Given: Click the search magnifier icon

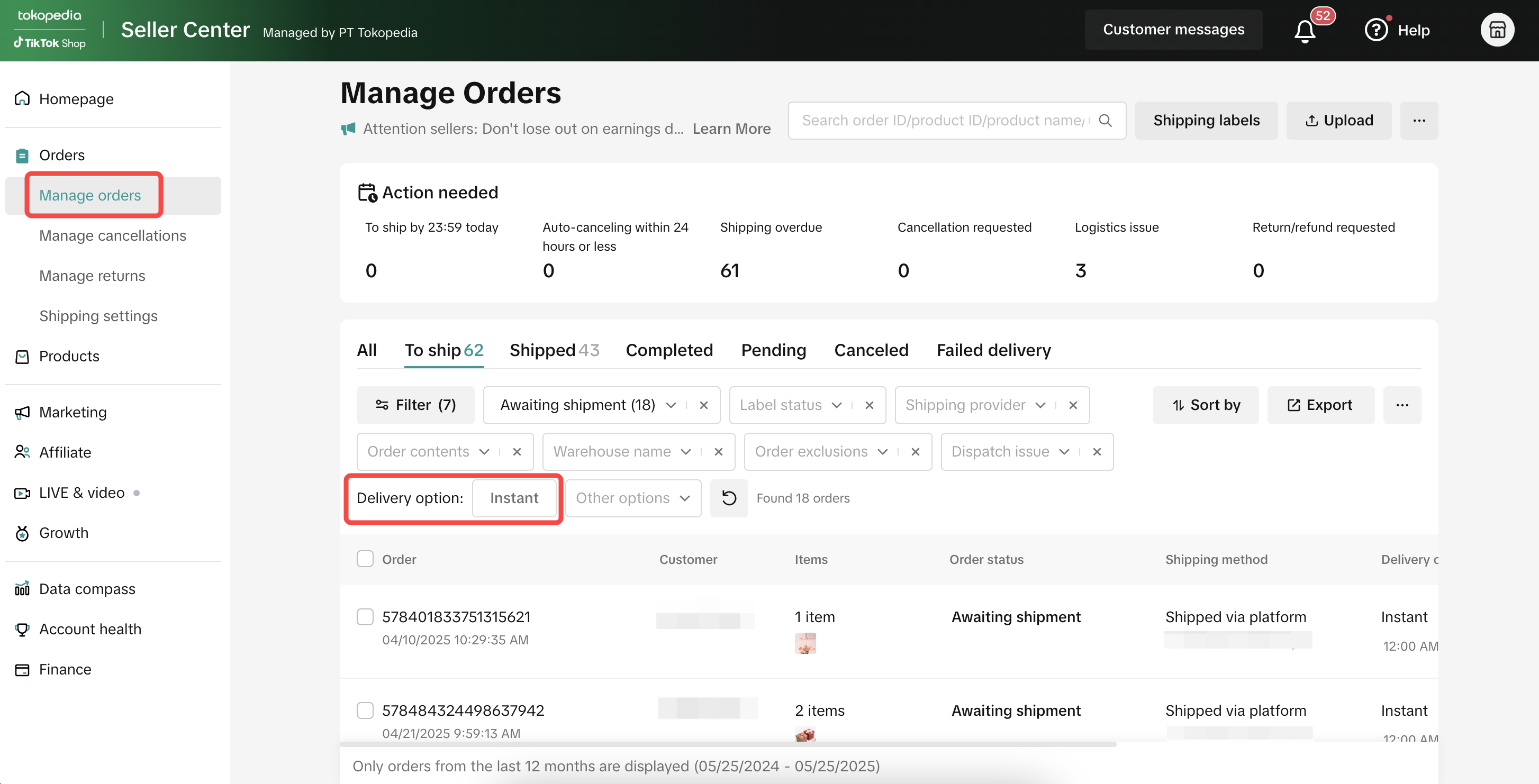Looking at the screenshot, I should pyautogui.click(x=1105, y=121).
